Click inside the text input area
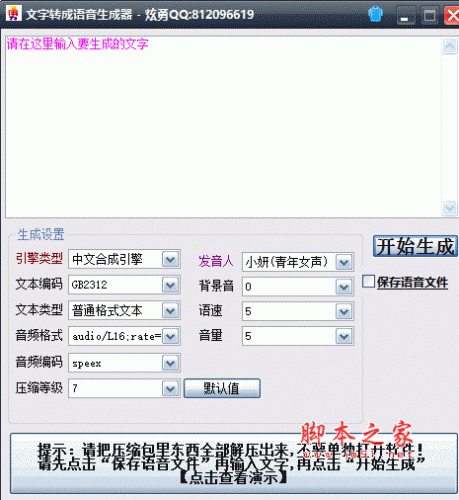Viewport: 459px width, 500px height. click(223, 127)
